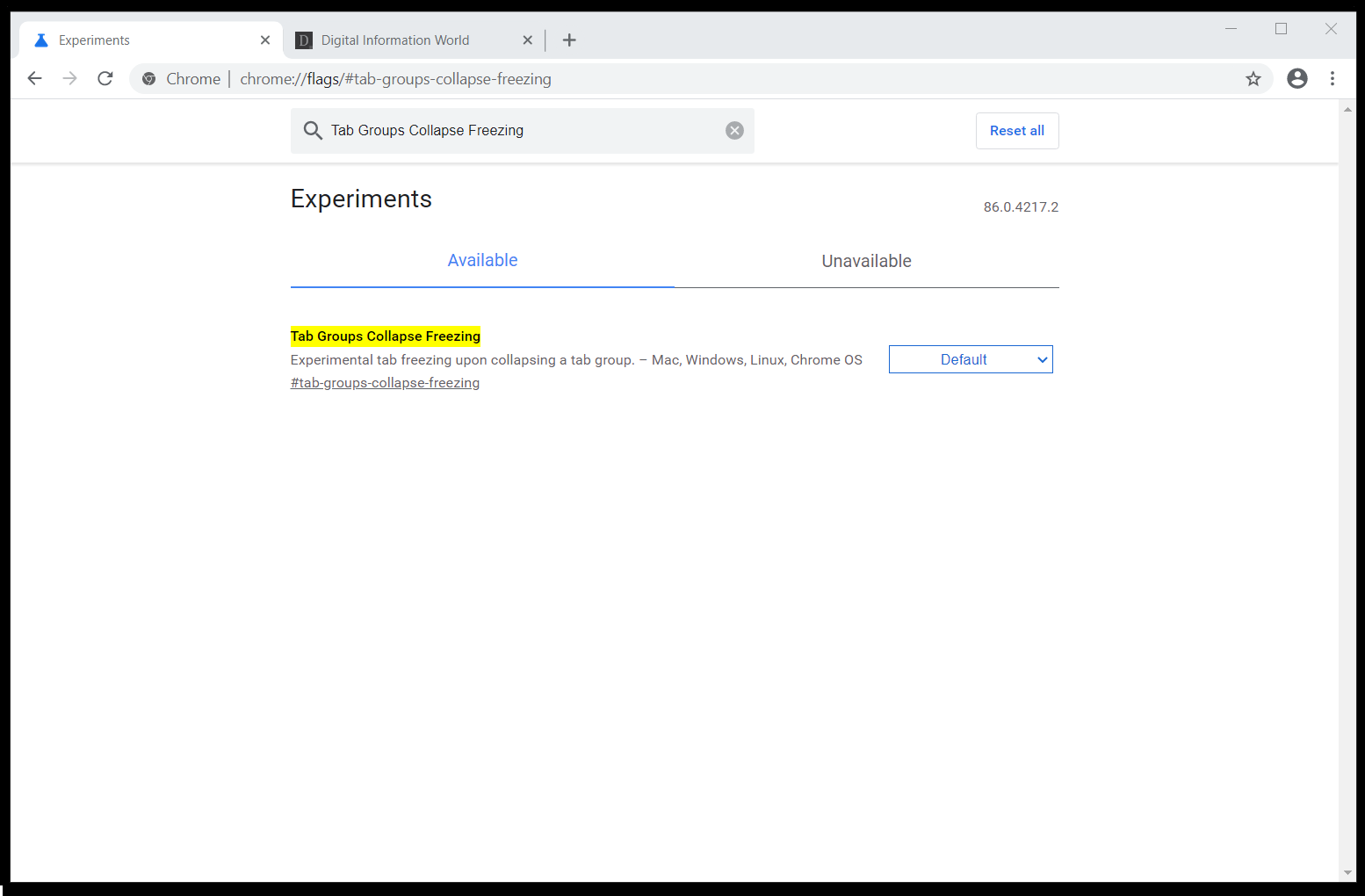Screen dimensions: 1365x896
Task: Reload the Experiments page
Action: 105,78
